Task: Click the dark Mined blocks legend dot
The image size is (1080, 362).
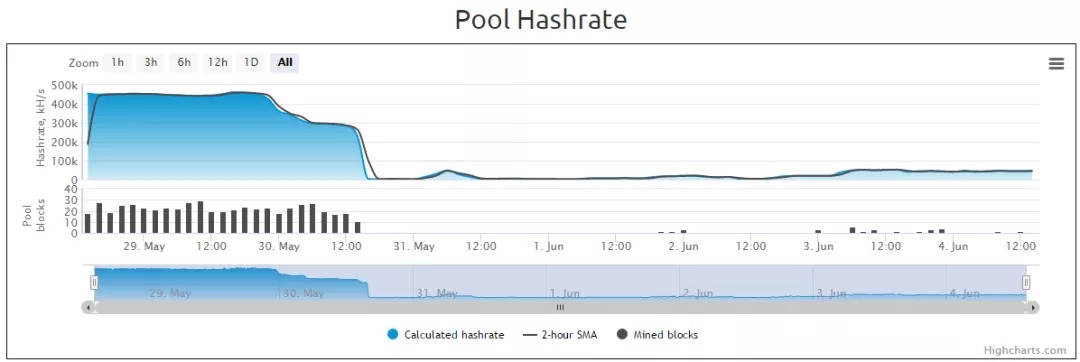Action: click(623, 335)
